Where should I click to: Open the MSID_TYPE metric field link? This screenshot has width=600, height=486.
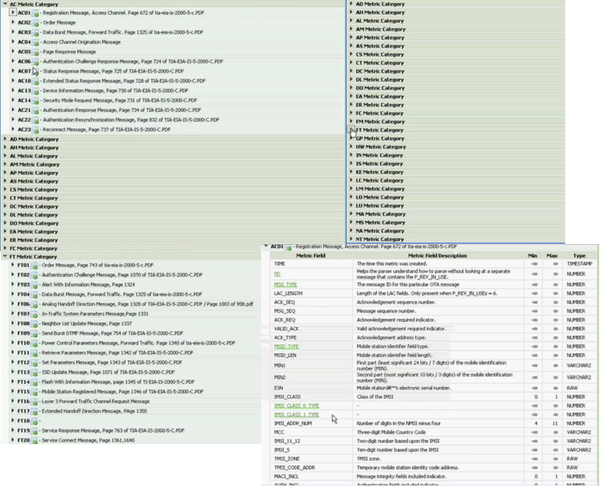tap(286, 347)
